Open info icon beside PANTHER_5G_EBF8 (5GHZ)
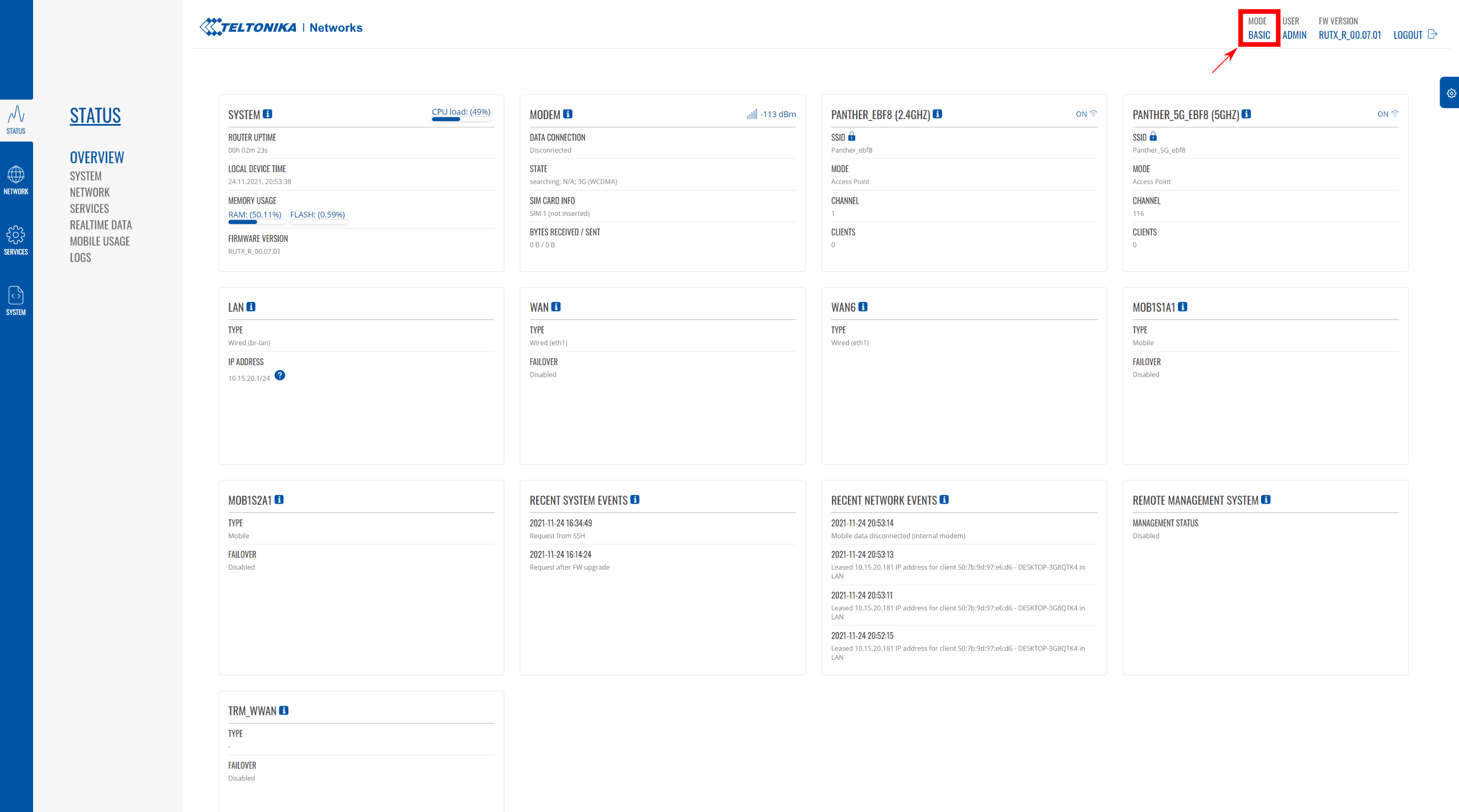This screenshot has width=1459, height=812. point(1246,114)
